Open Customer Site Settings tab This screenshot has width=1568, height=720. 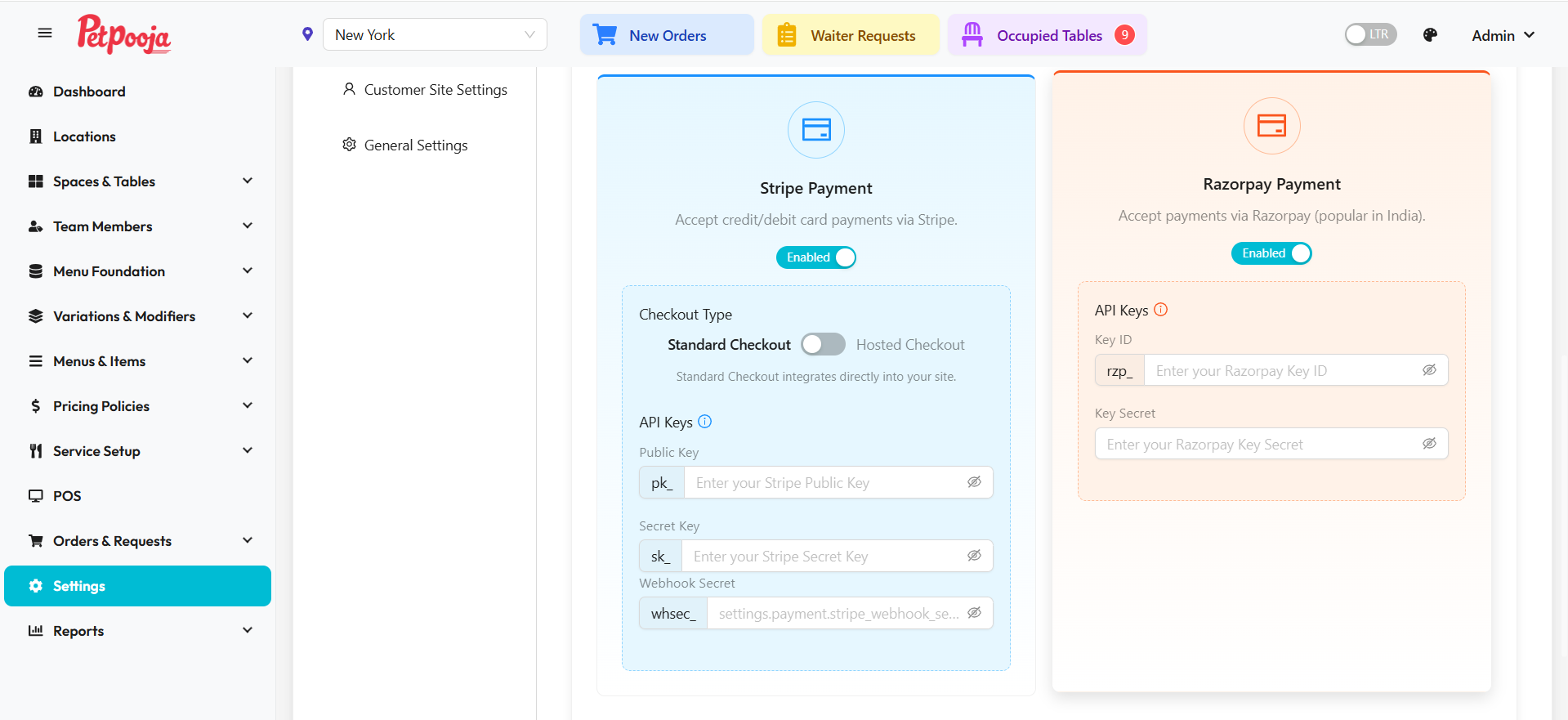[425, 90]
